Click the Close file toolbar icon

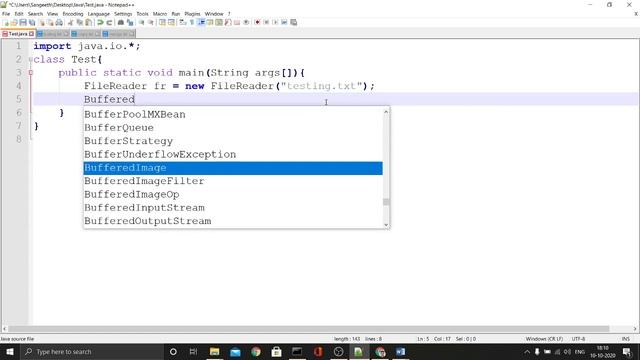coord(41,22)
